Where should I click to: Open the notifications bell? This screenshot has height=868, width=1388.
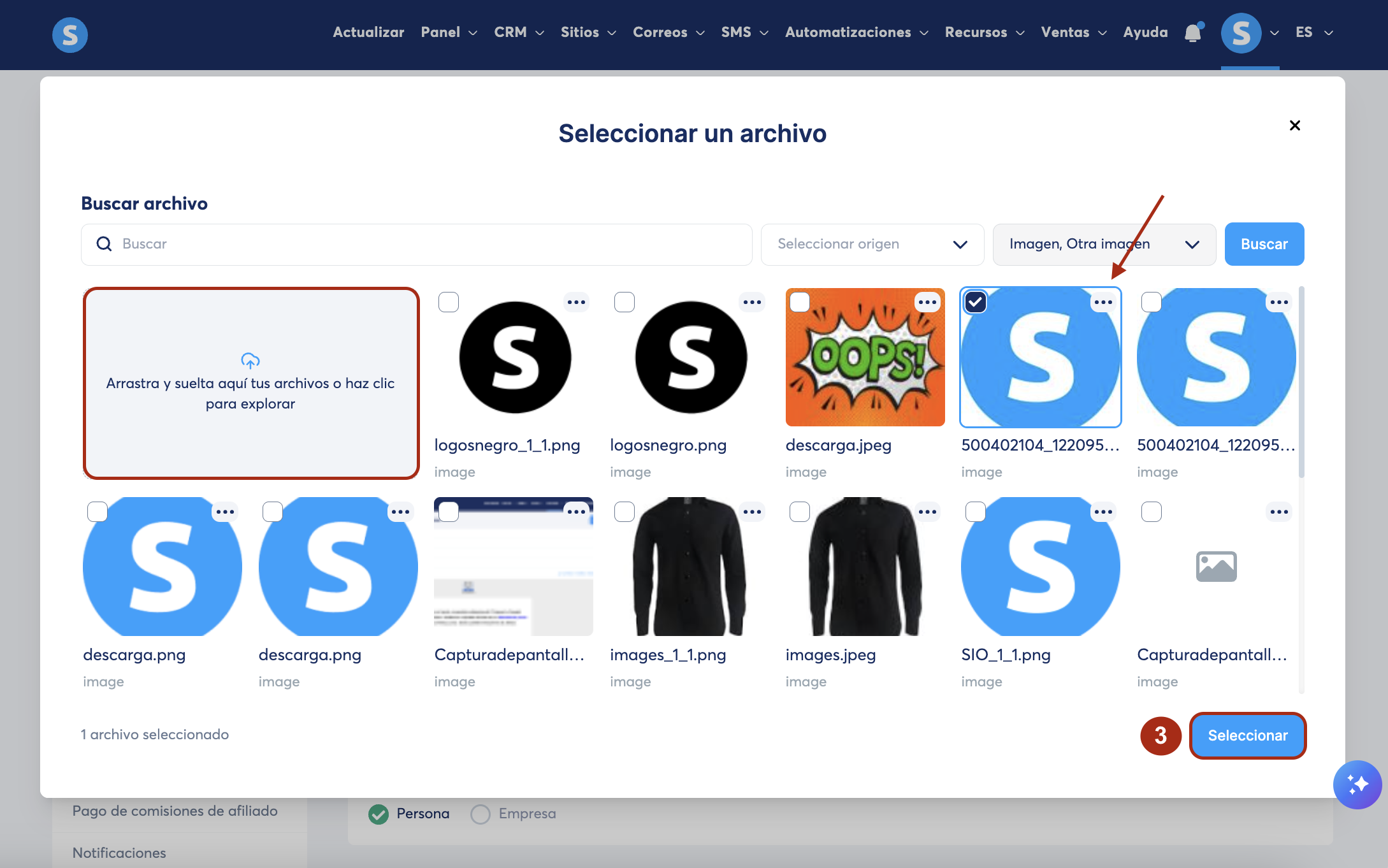coord(1193,33)
